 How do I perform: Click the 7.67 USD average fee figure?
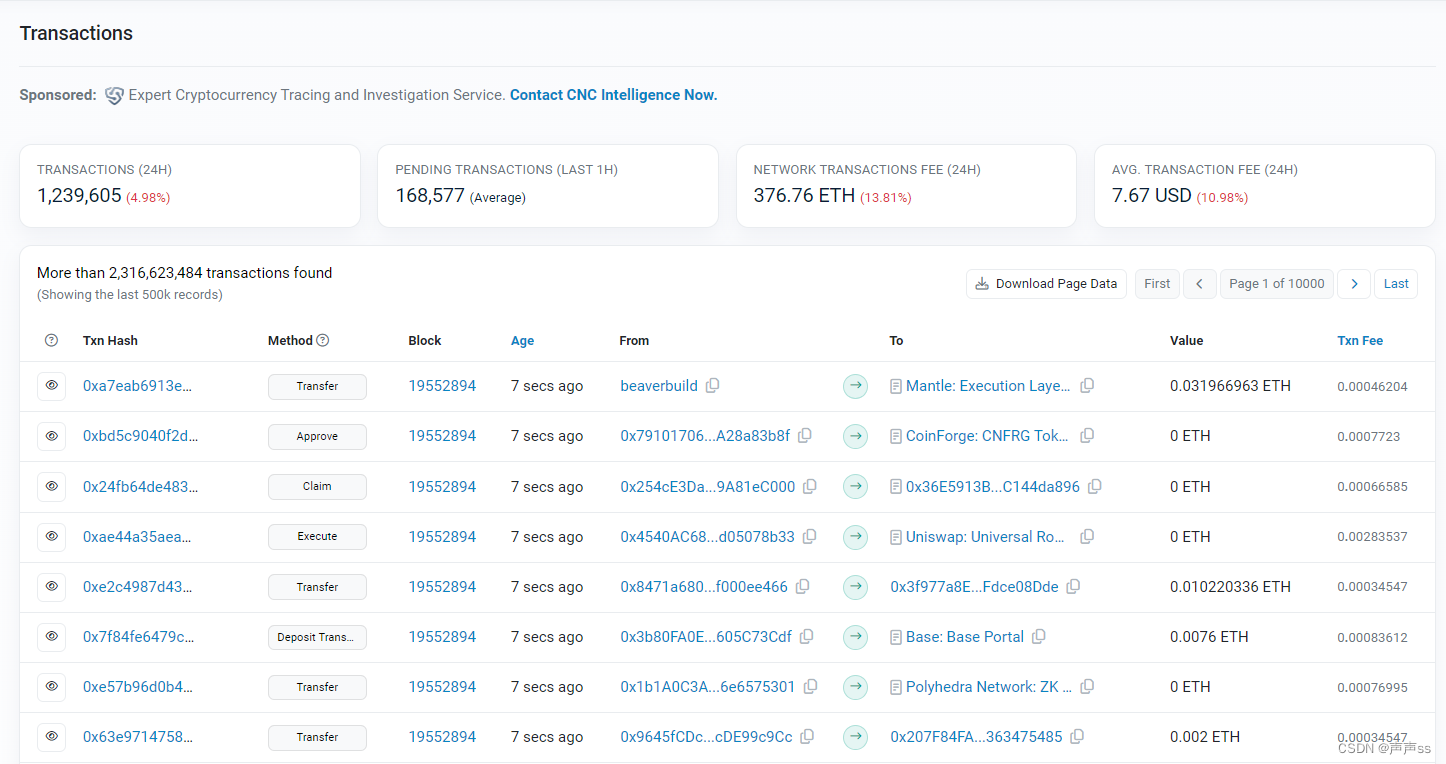[1151, 196]
